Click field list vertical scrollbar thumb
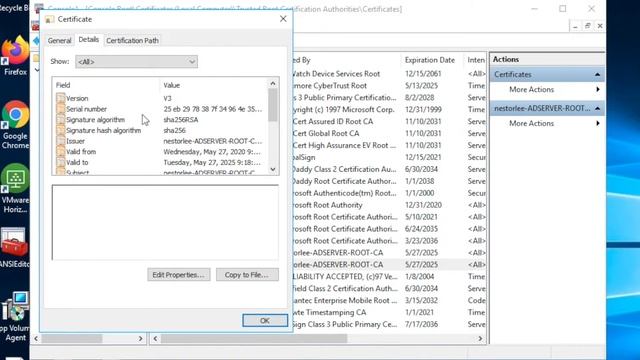This screenshot has height=360, width=640. coord(273,105)
